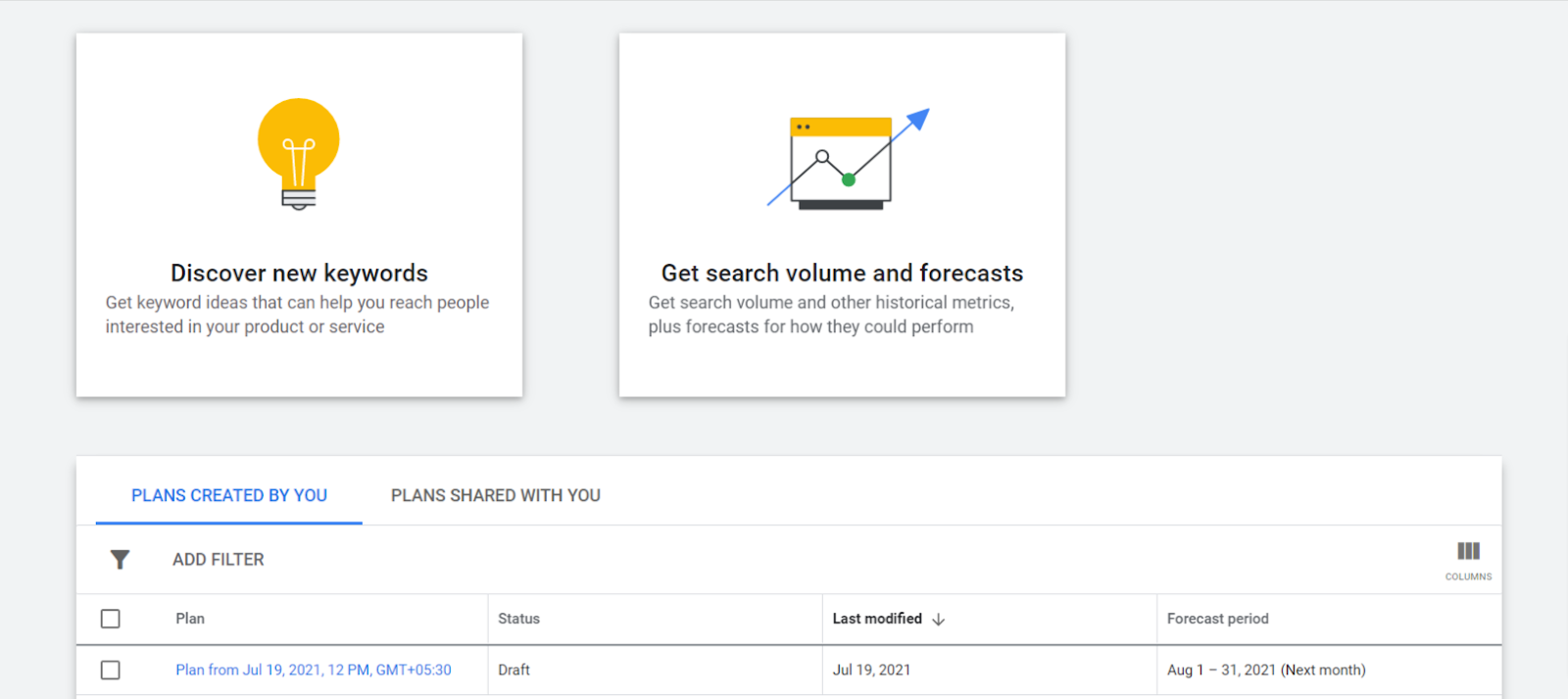Click the Aug 1 – 31, 2021 forecast cell
1568x699 pixels.
point(1265,671)
